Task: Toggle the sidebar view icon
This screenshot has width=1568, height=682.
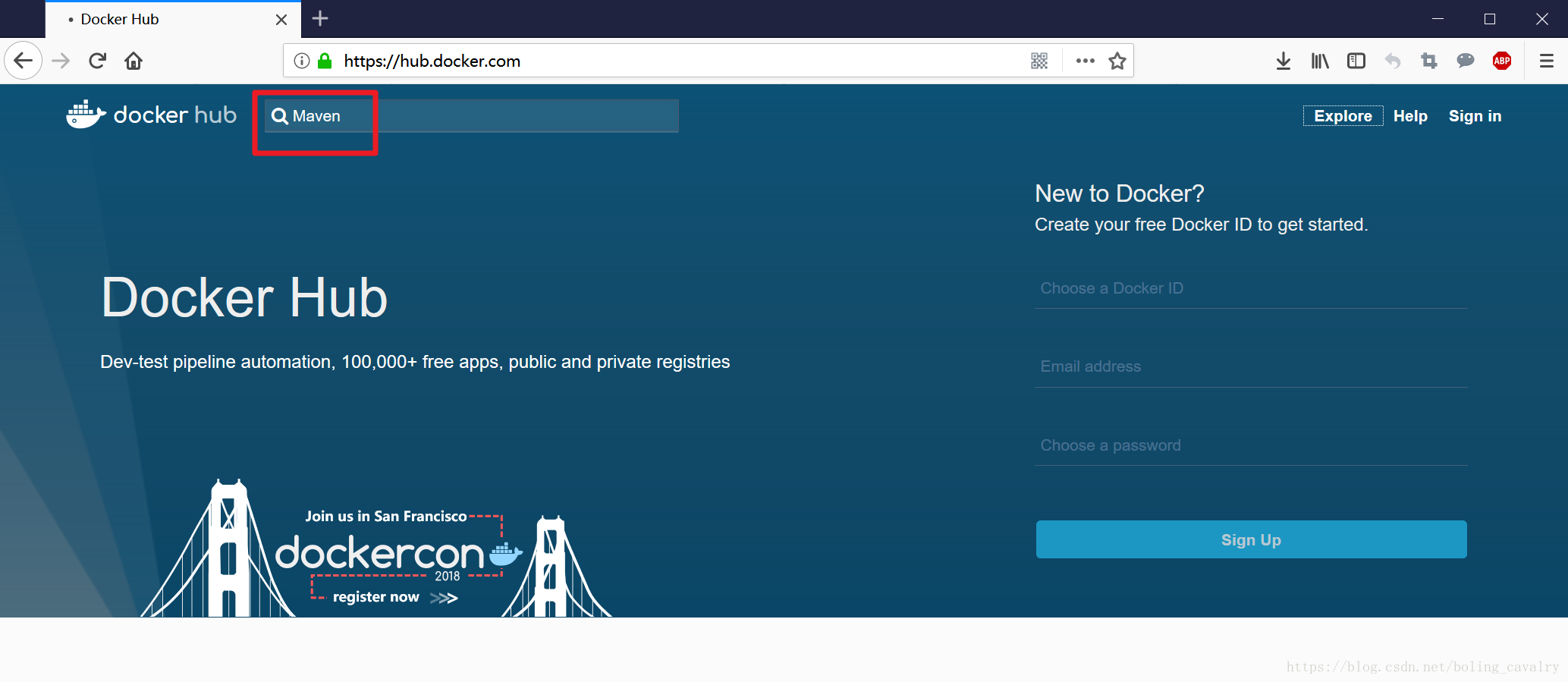Action: [1356, 61]
